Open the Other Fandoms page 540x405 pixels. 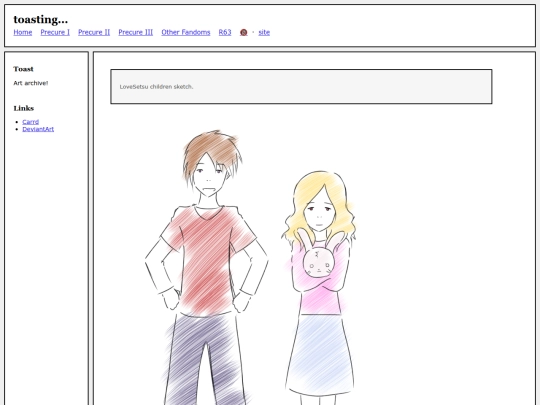point(186,32)
